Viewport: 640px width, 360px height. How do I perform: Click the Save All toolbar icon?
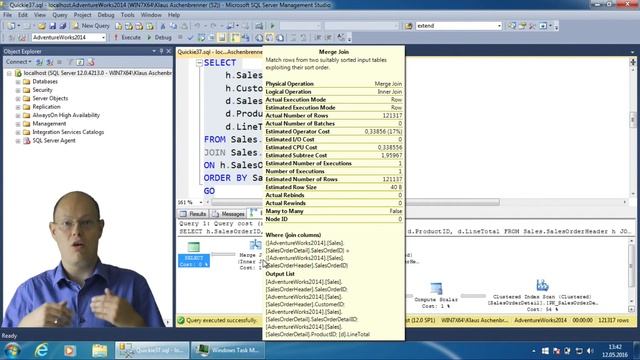click(62, 26)
